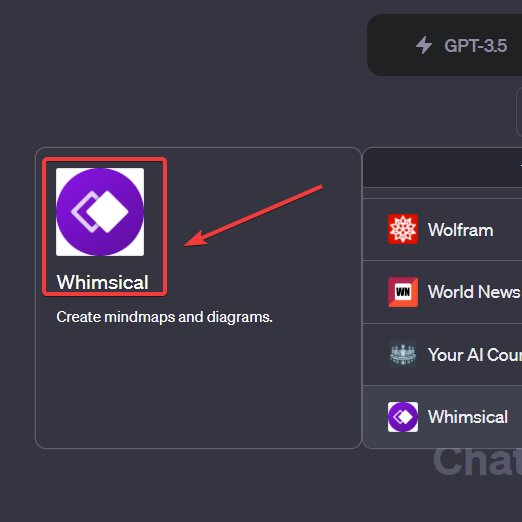Choose the Wolfram label in the plugin list
Viewport: 522px width, 522px height.
coord(460,230)
